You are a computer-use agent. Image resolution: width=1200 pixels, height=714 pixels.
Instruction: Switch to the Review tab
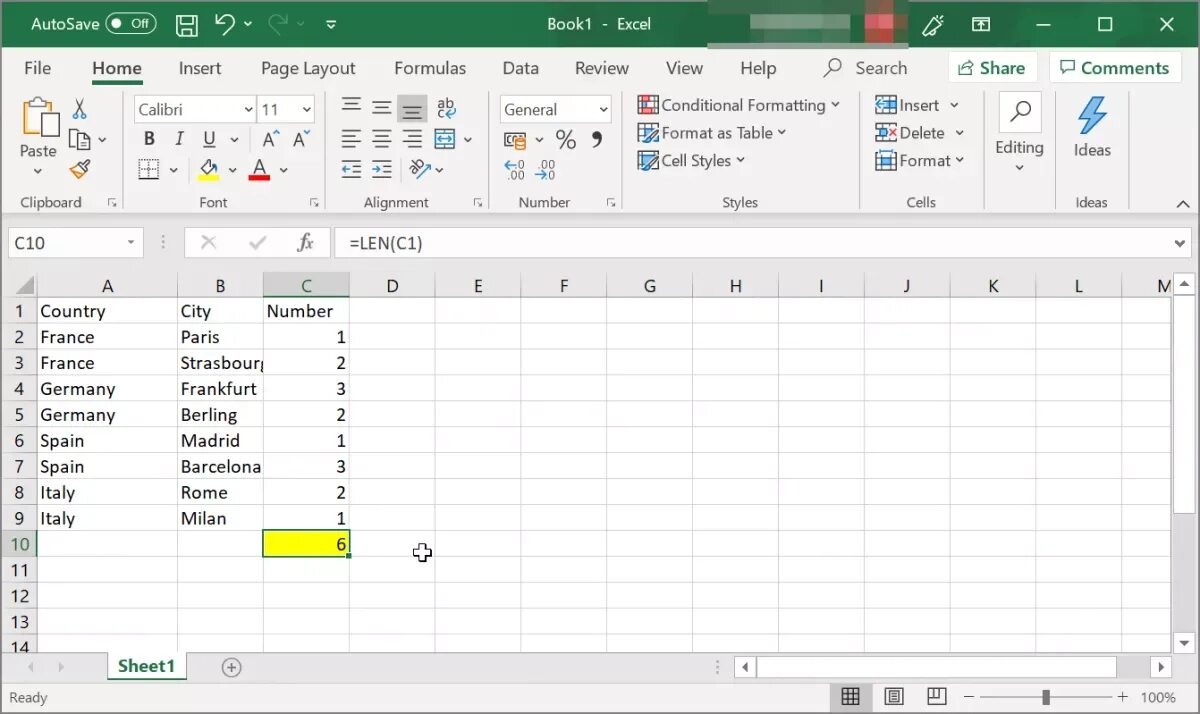[x=602, y=68]
